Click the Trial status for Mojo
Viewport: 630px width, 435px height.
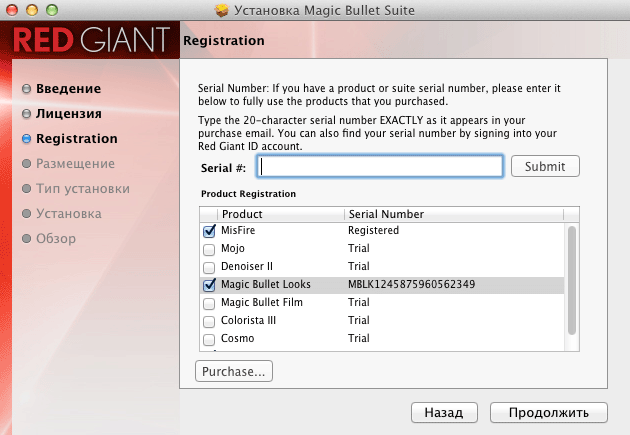358,248
